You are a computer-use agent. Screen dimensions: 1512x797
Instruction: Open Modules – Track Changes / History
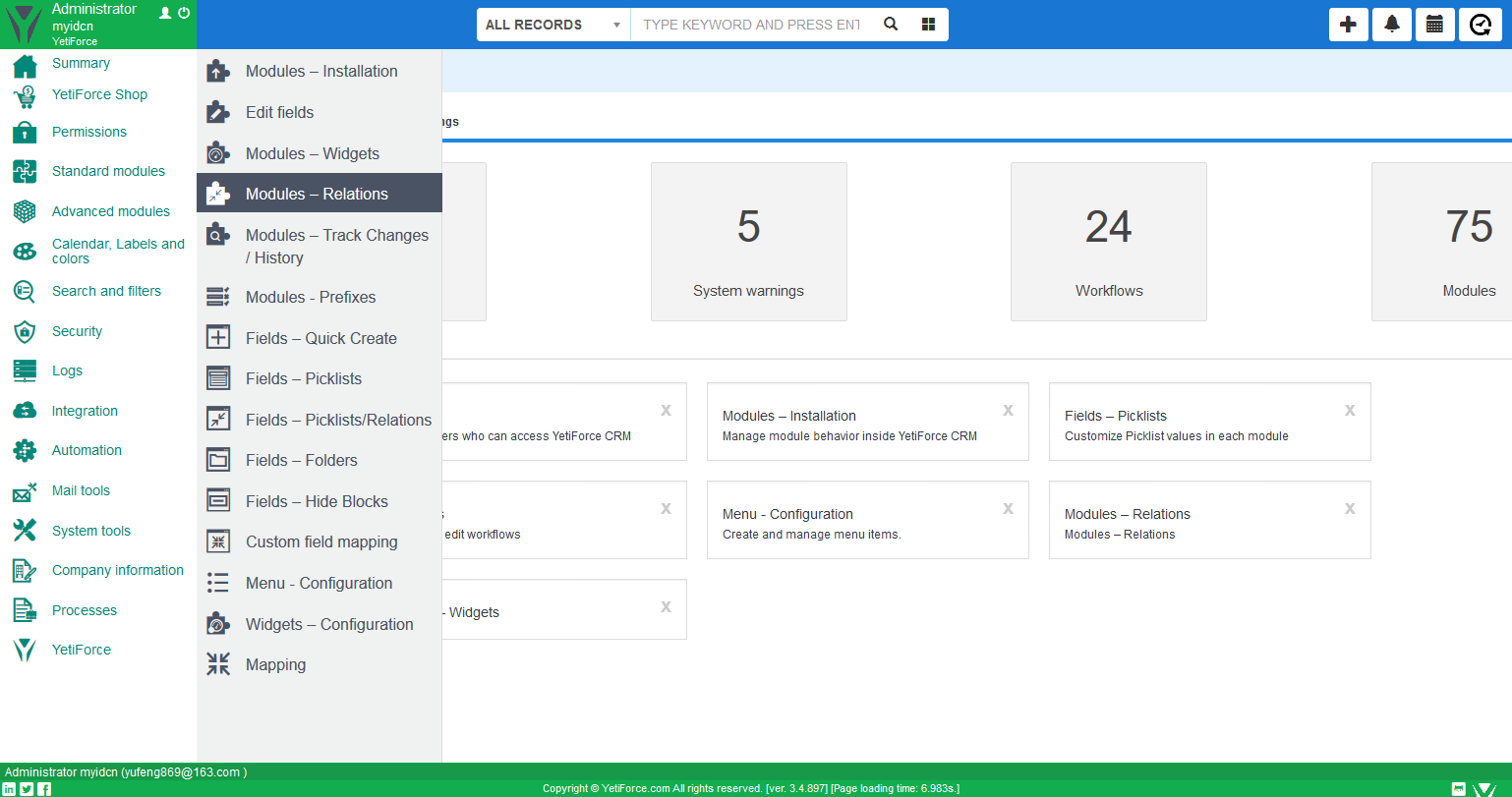tap(320, 246)
